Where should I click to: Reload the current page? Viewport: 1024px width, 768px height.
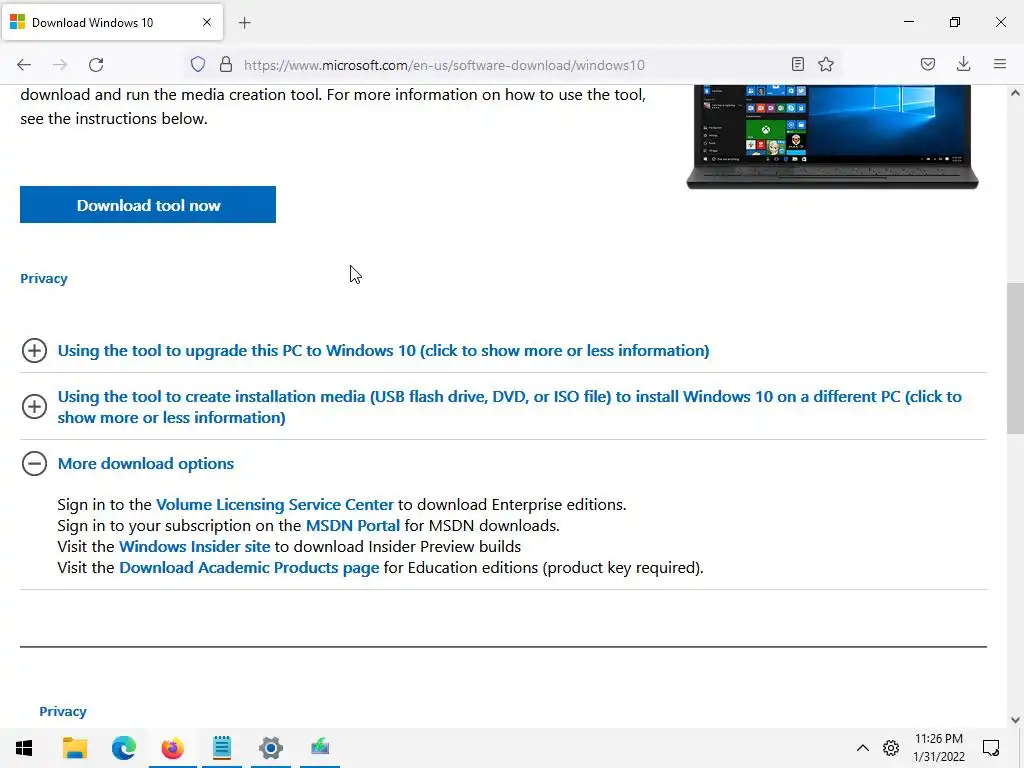[x=96, y=65]
